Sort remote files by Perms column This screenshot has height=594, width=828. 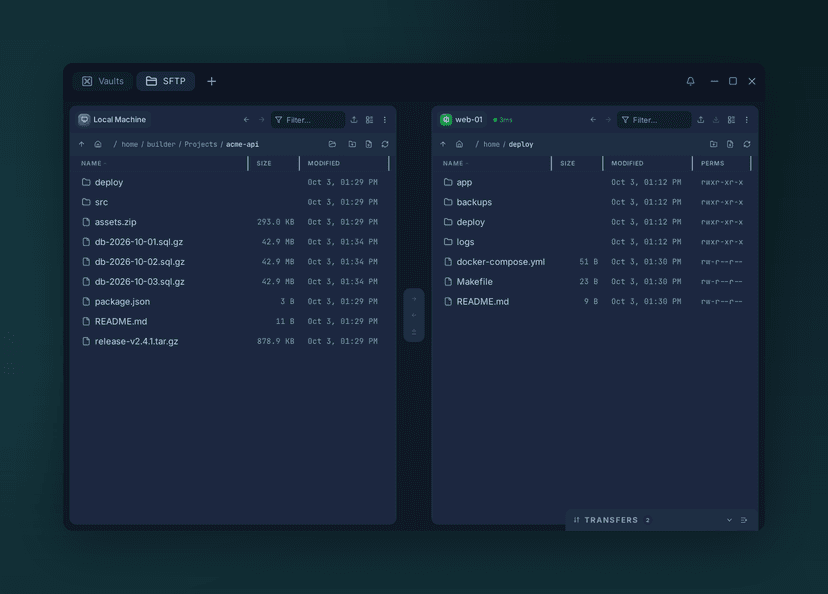pyautogui.click(x=712, y=164)
